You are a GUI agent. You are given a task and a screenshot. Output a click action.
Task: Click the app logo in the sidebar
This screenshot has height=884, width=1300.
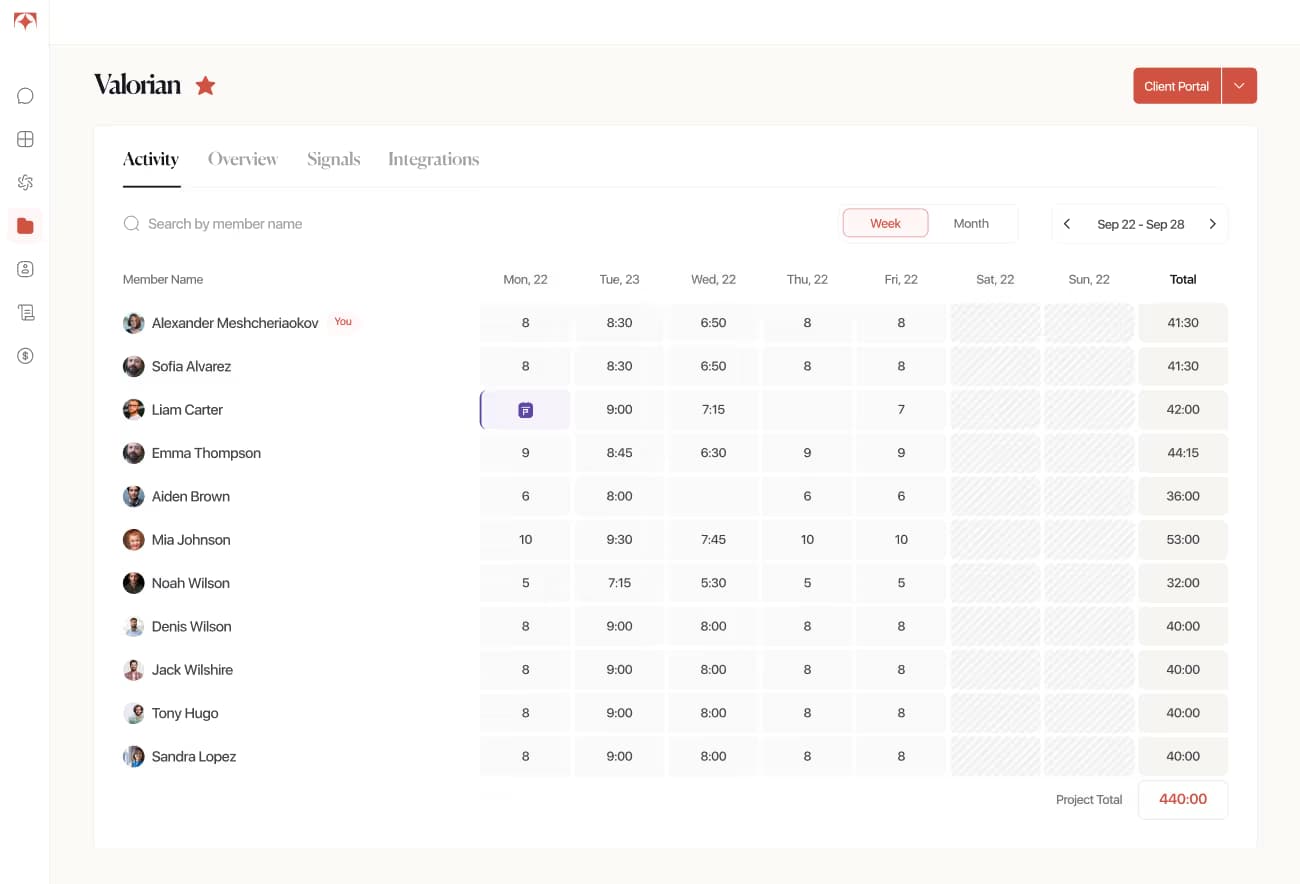[x=25, y=21]
